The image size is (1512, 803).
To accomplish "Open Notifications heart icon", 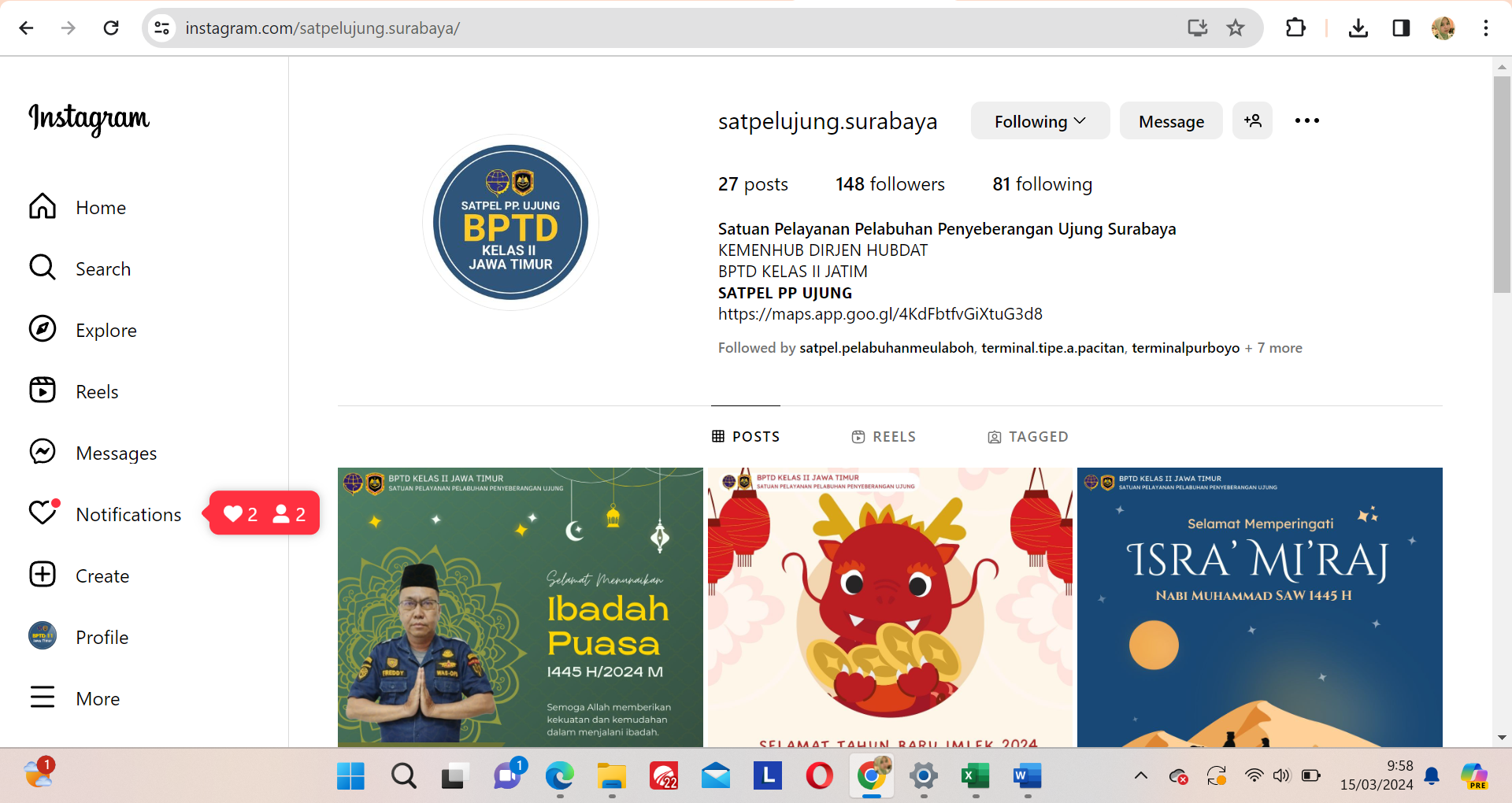I will click(43, 514).
